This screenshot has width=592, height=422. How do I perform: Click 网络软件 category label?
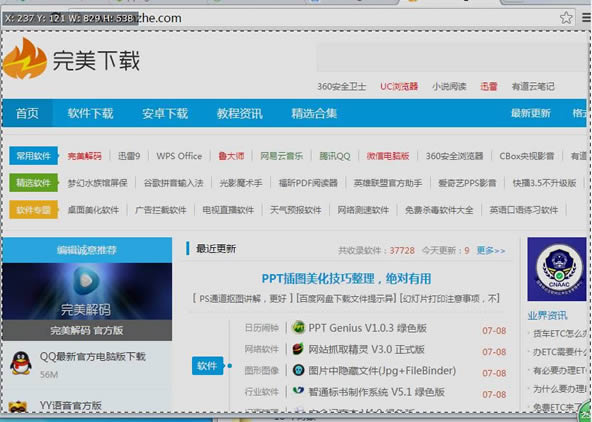(262, 349)
